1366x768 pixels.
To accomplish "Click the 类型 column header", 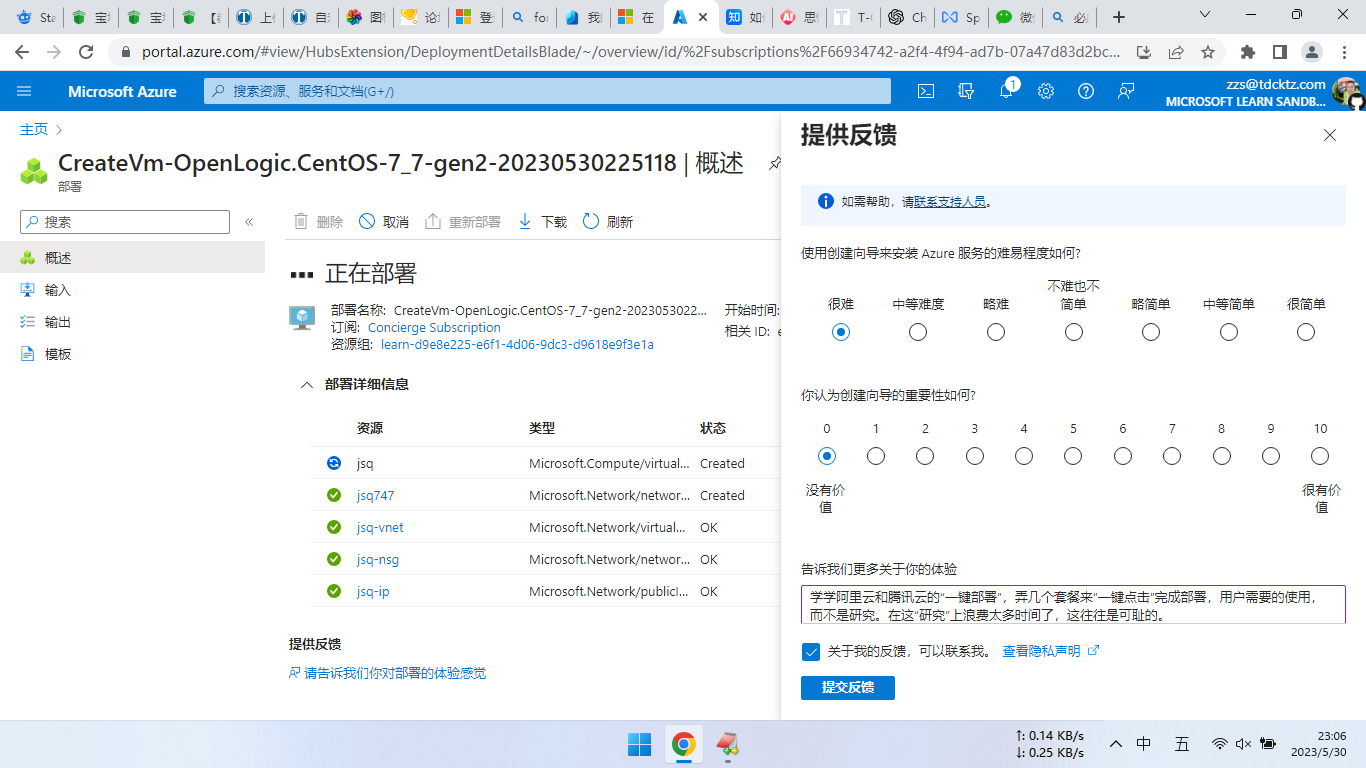I will coord(542,428).
